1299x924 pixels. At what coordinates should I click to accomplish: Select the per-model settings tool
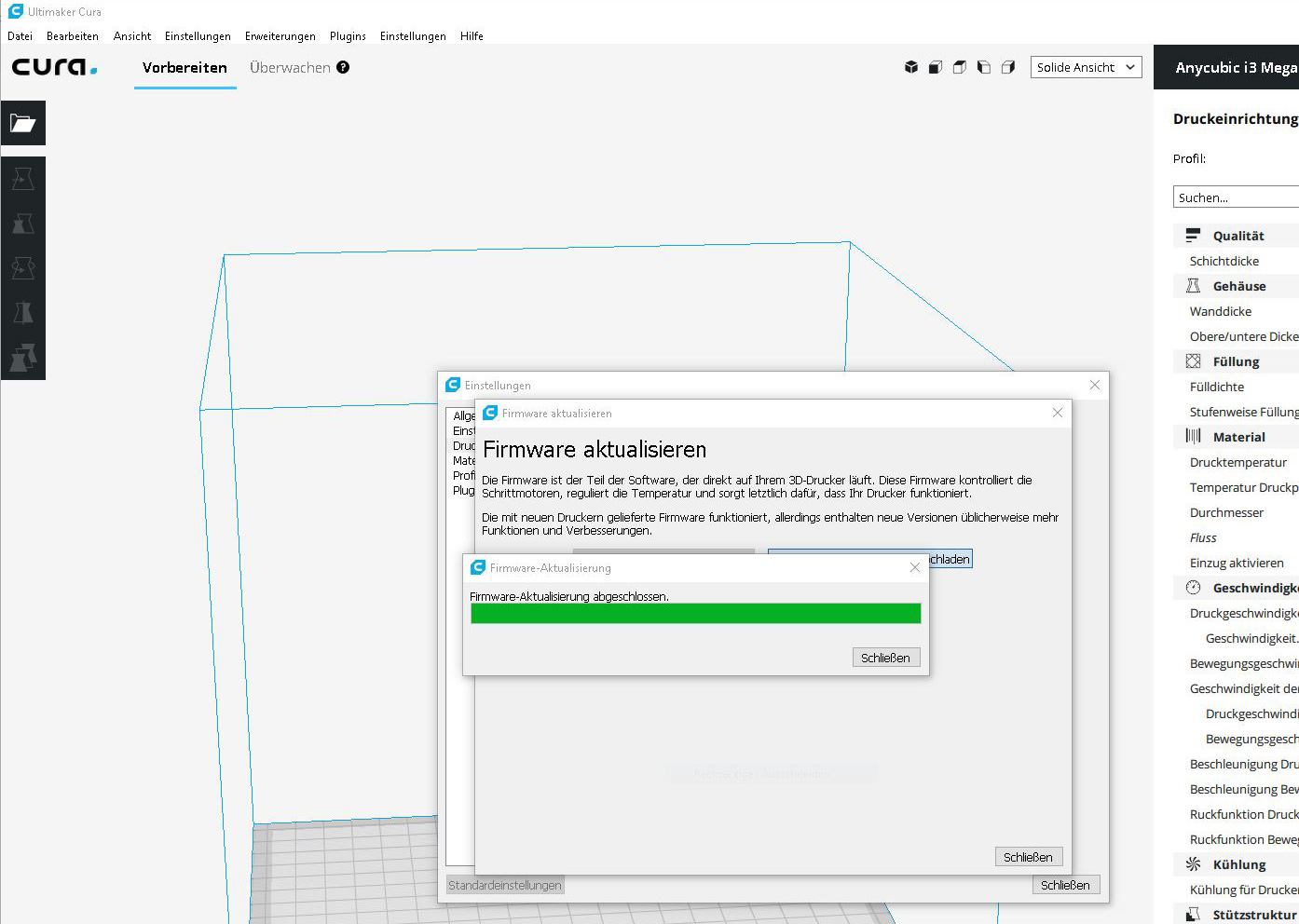pos(22,358)
